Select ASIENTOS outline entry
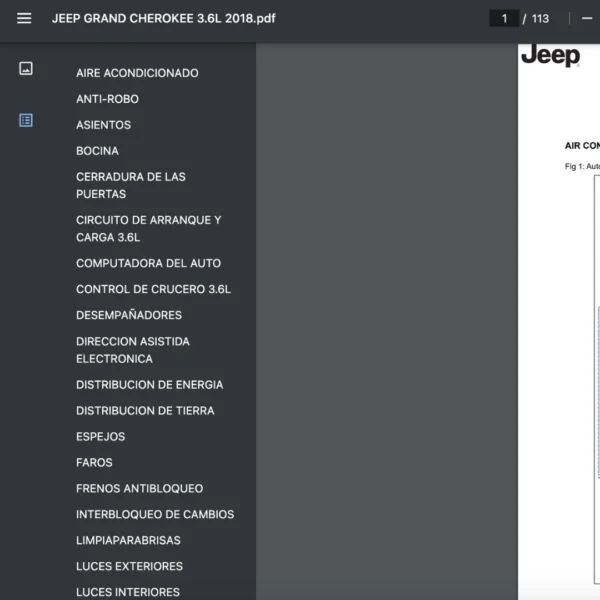The width and height of the screenshot is (600, 600). coord(103,125)
